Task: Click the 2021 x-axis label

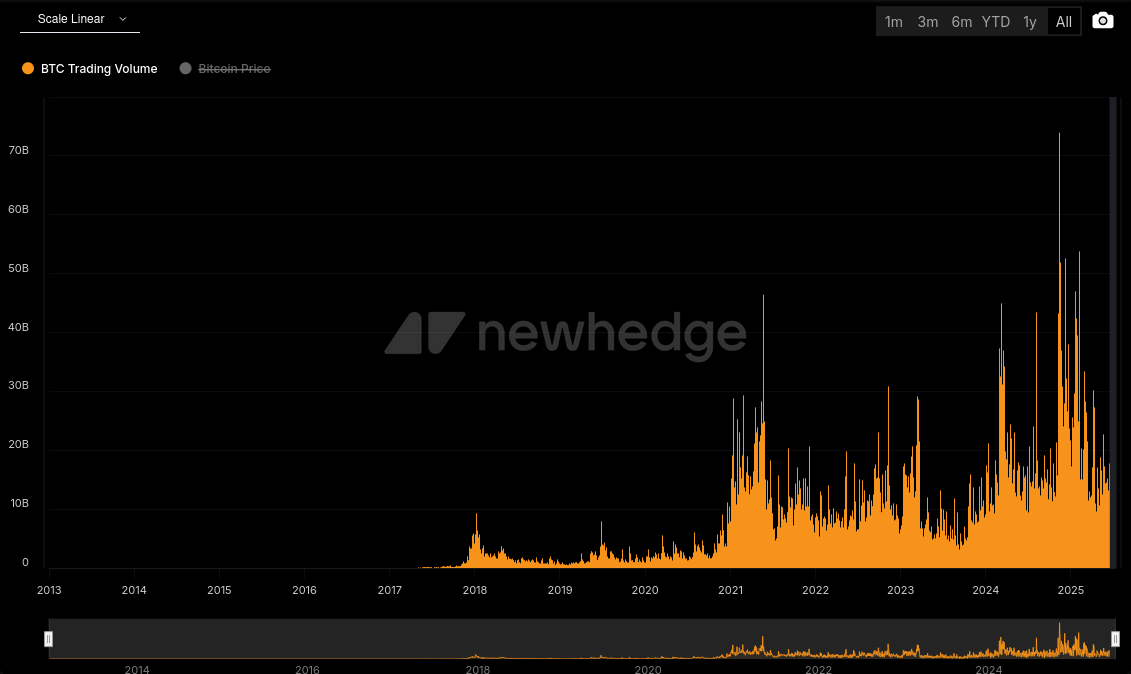Action: [x=731, y=590]
